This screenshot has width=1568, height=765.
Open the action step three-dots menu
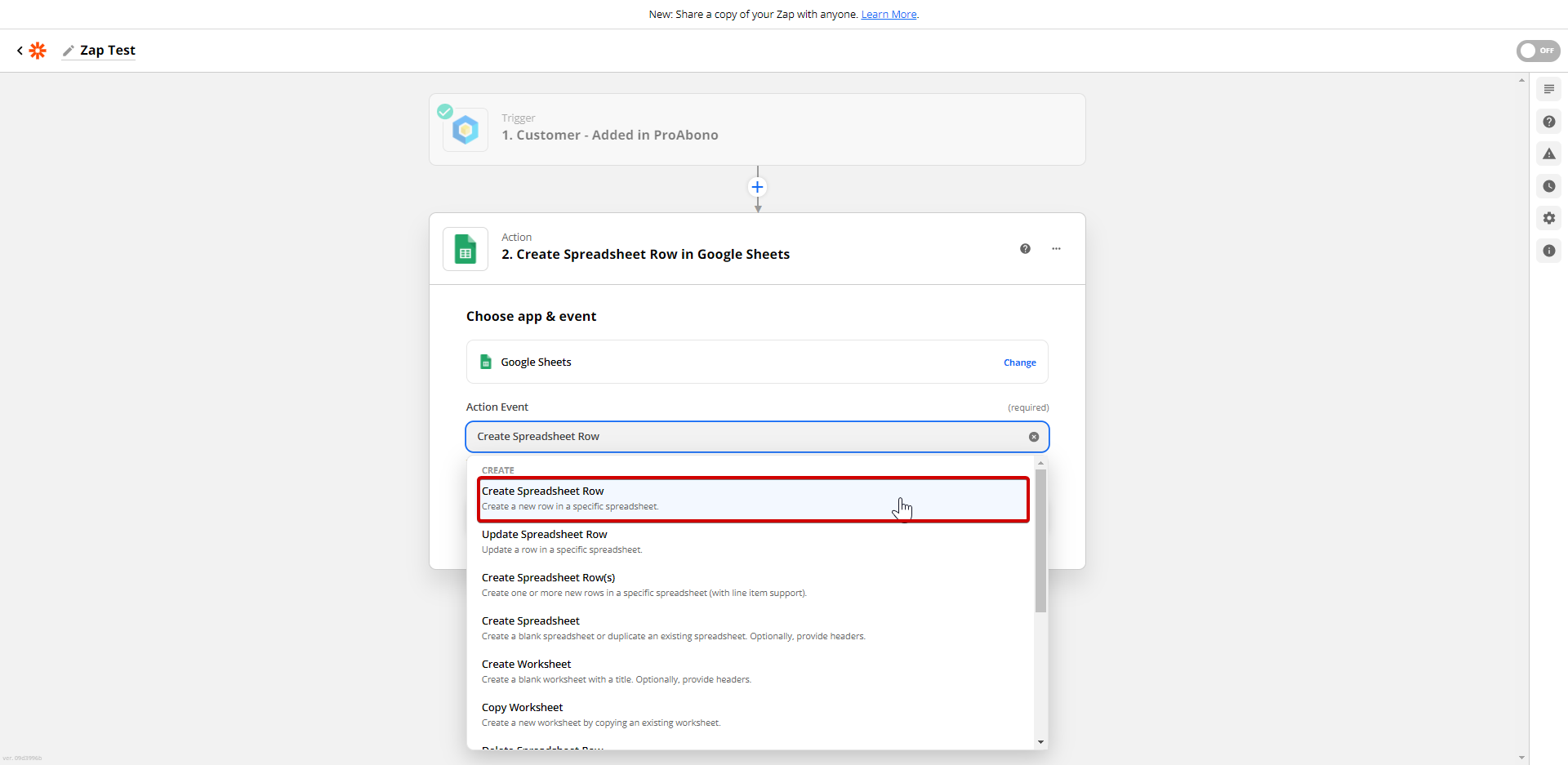tap(1056, 249)
